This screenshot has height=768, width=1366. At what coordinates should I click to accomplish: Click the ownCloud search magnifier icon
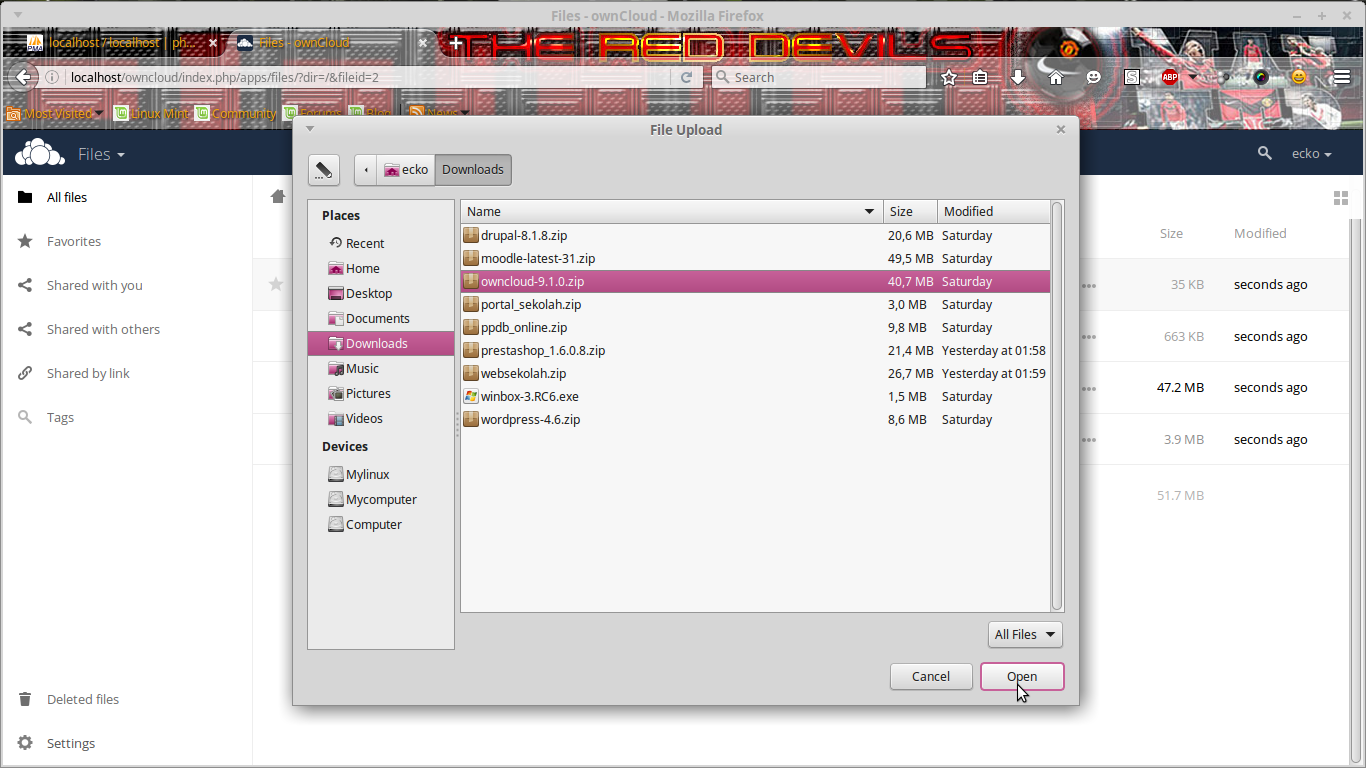coord(1265,153)
